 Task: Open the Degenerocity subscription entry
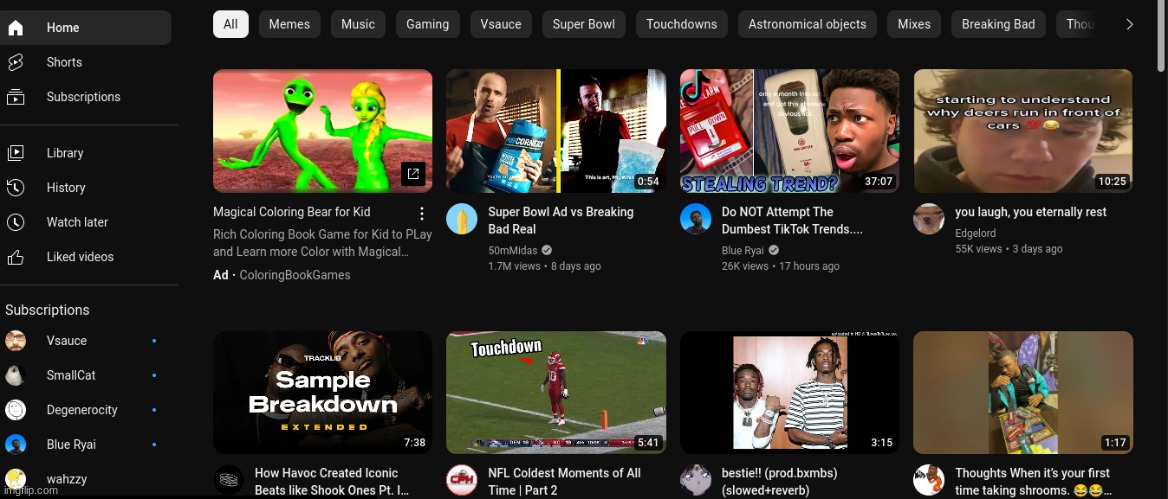click(x=86, y=410)
